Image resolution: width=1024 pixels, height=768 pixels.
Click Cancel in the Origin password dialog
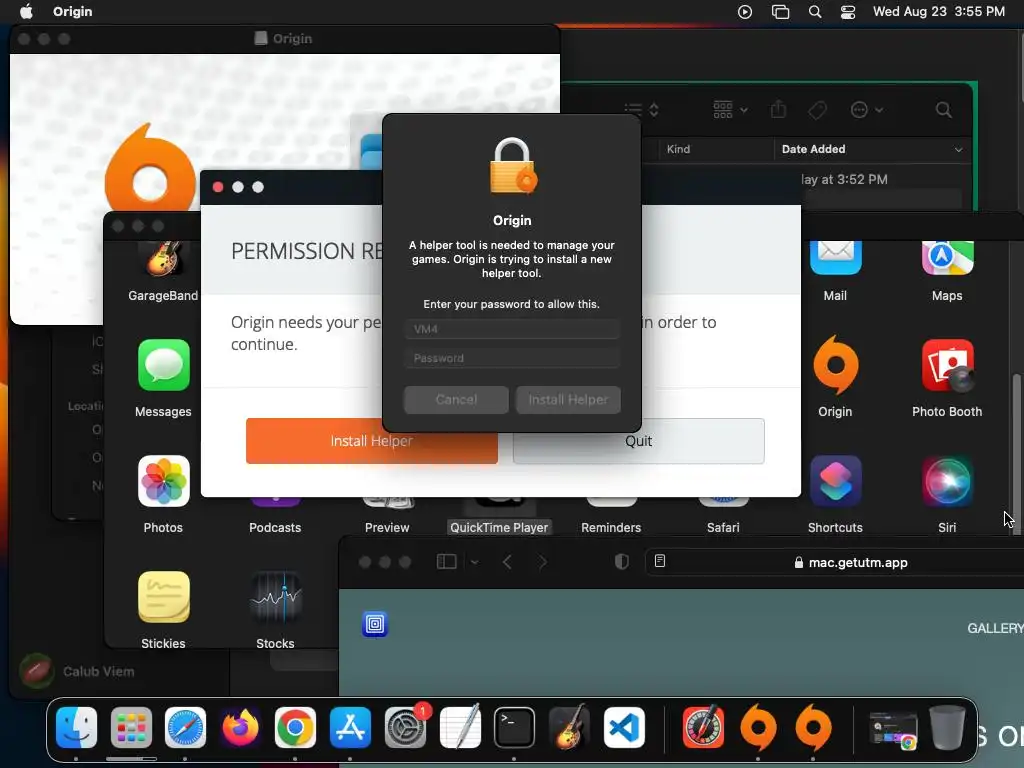tap(456, 400)
